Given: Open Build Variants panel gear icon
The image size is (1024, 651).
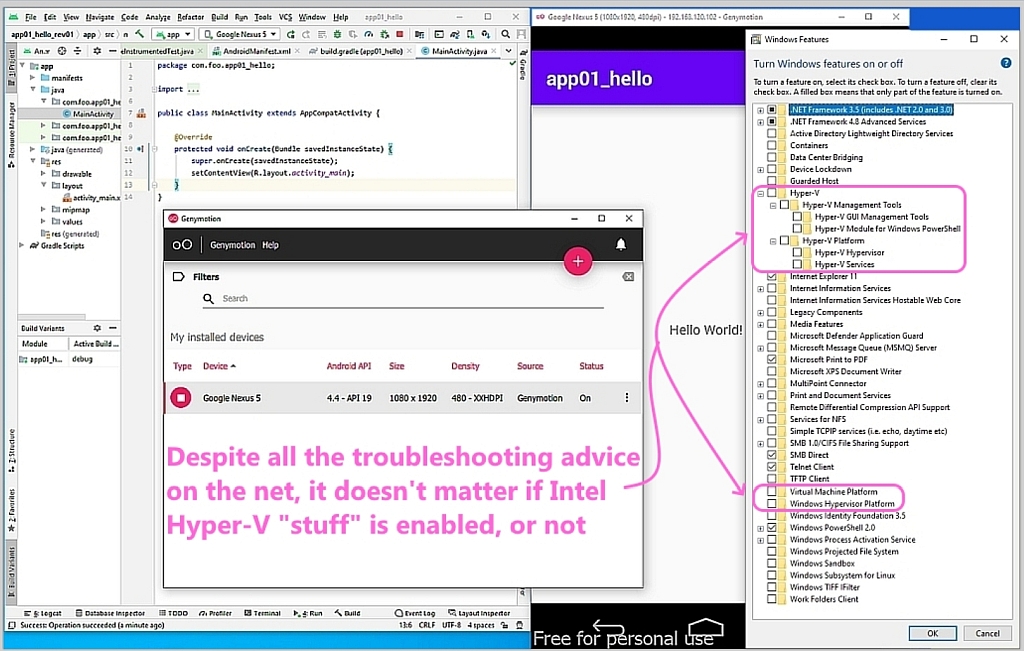Looking at the screenshot, I should pyautogui.click(x=97, y=328).
